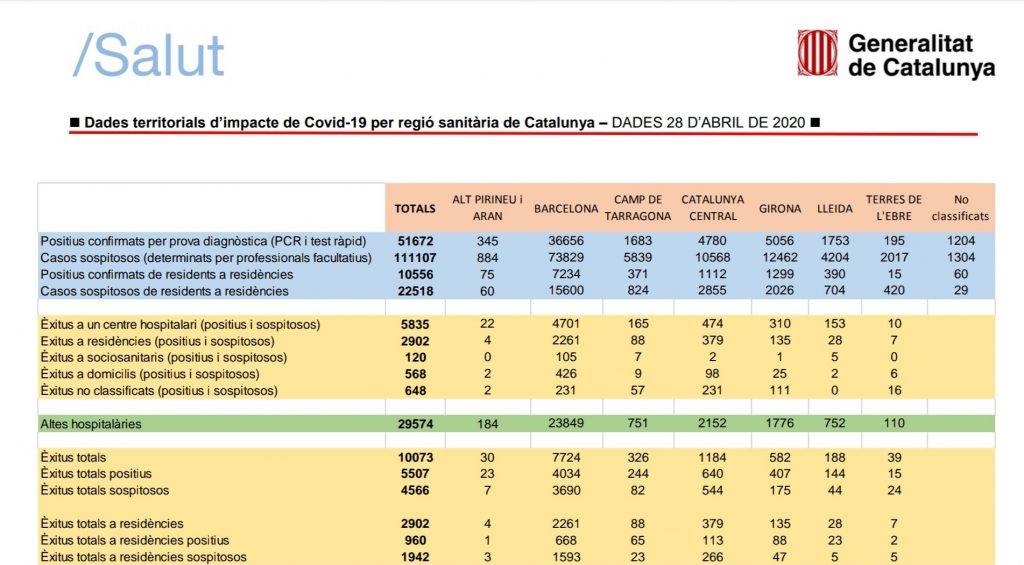Click Barcelona value 73829
Image resolution: width=1024 pixels, height=565 pixels.
(566, 257)
